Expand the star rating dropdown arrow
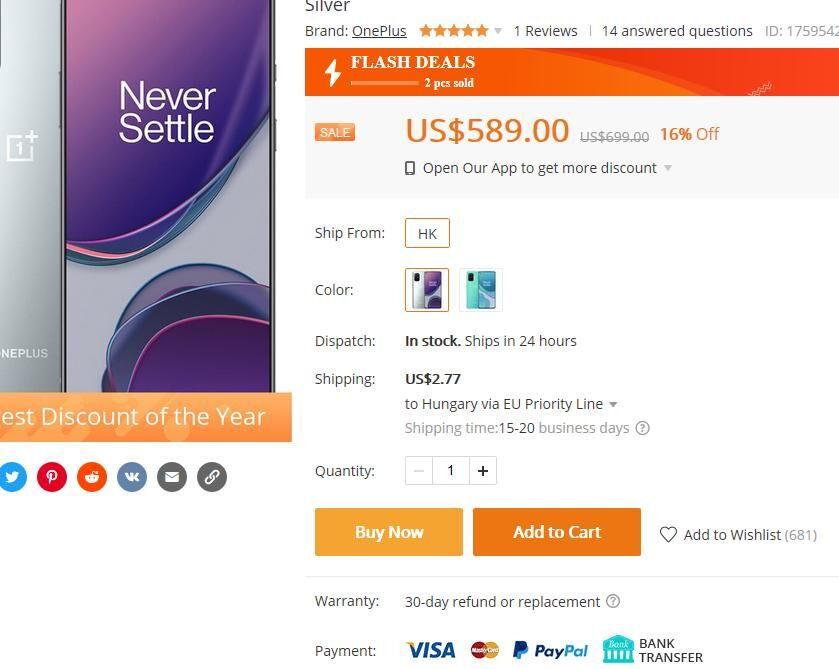Image resolution: width=839 pixels, height=669 pixels. 498,31
